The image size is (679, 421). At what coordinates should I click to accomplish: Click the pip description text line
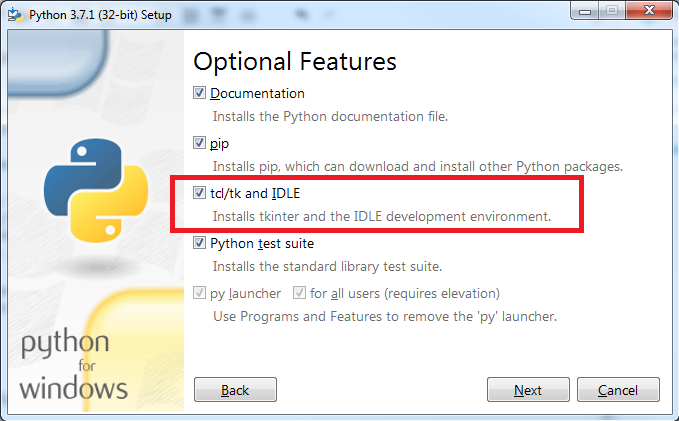pos(417,166)
